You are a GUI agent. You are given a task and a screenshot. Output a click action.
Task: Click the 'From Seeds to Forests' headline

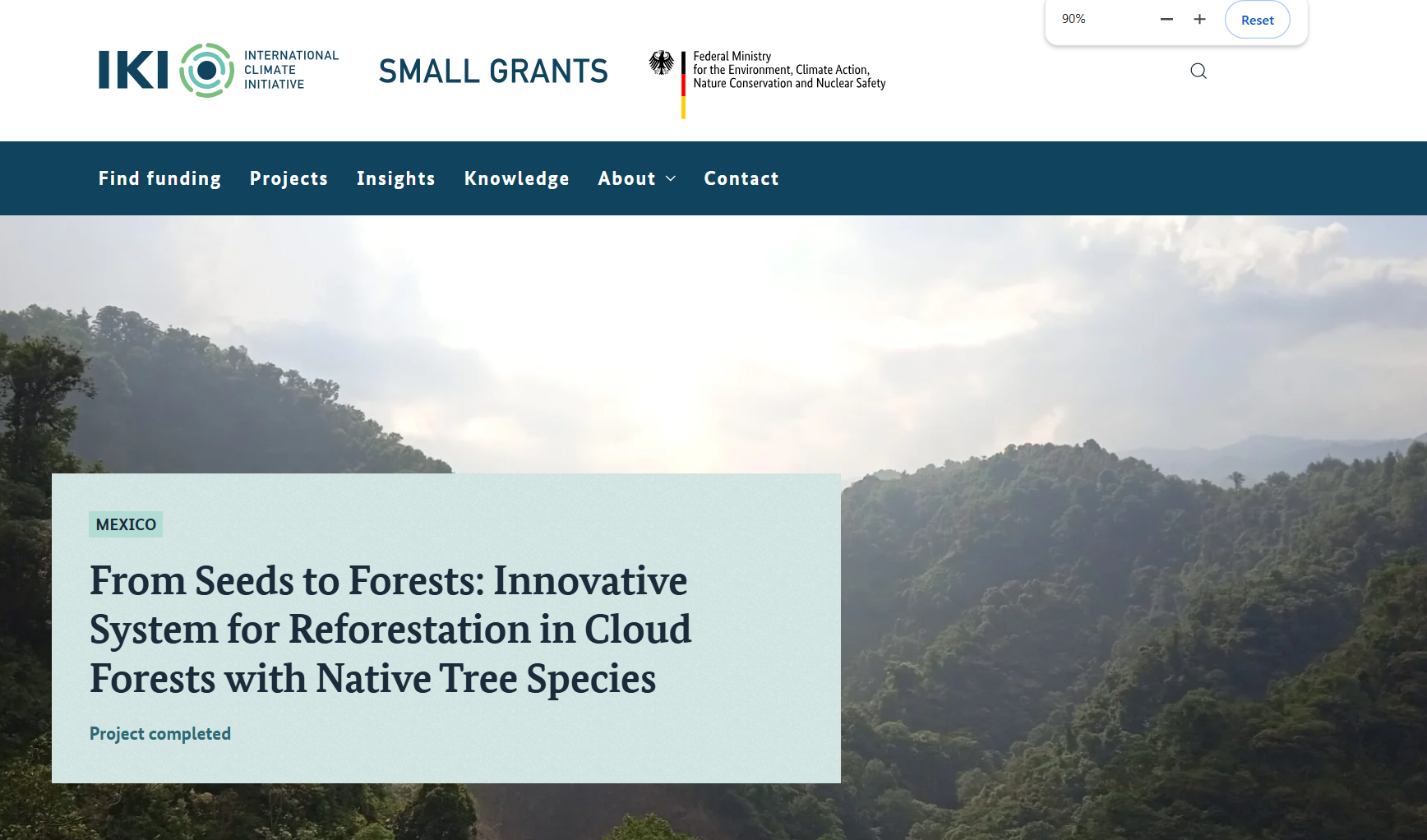(x=390, y=630)
